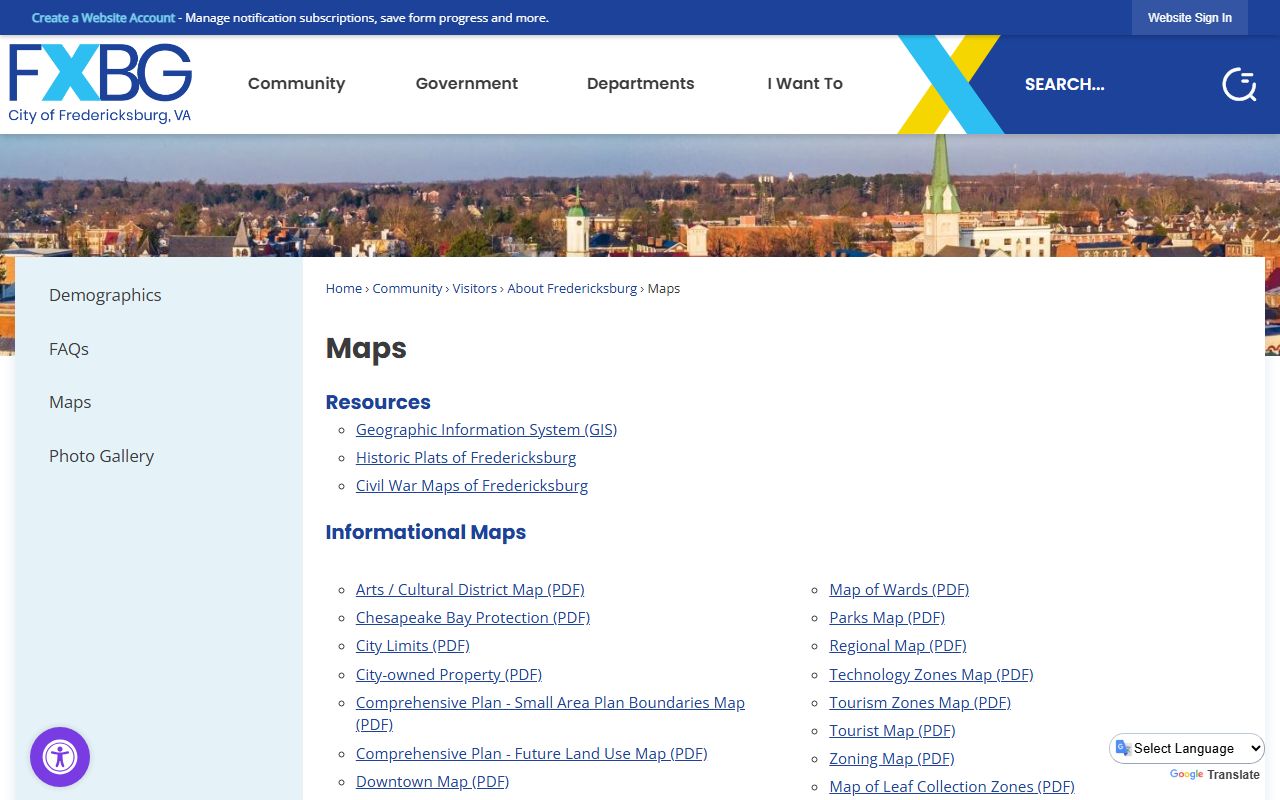
Task: Open Geographic Information System (GIS) link
Action: tap(486, 430)
